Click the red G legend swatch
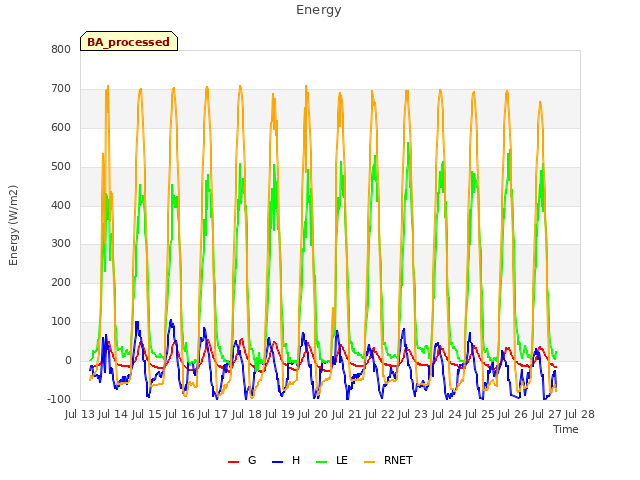The width and height of the screenshot is (640, 480). click(233, 462)
